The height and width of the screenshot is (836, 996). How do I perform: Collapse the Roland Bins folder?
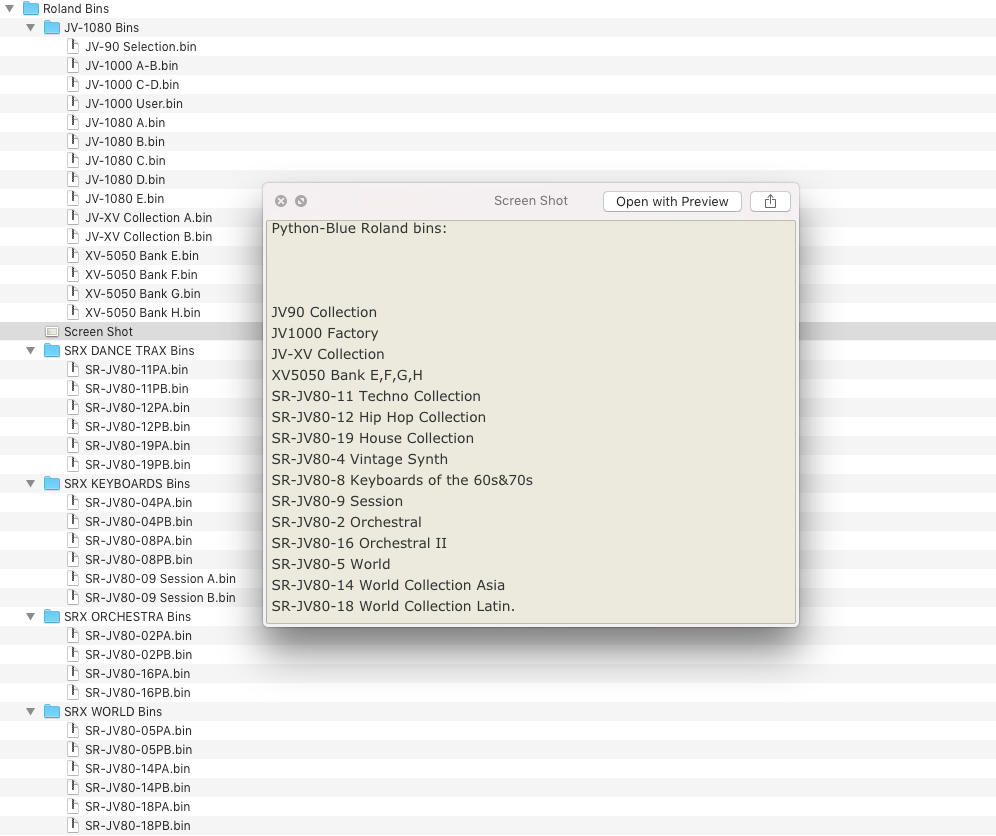point(10,9)
